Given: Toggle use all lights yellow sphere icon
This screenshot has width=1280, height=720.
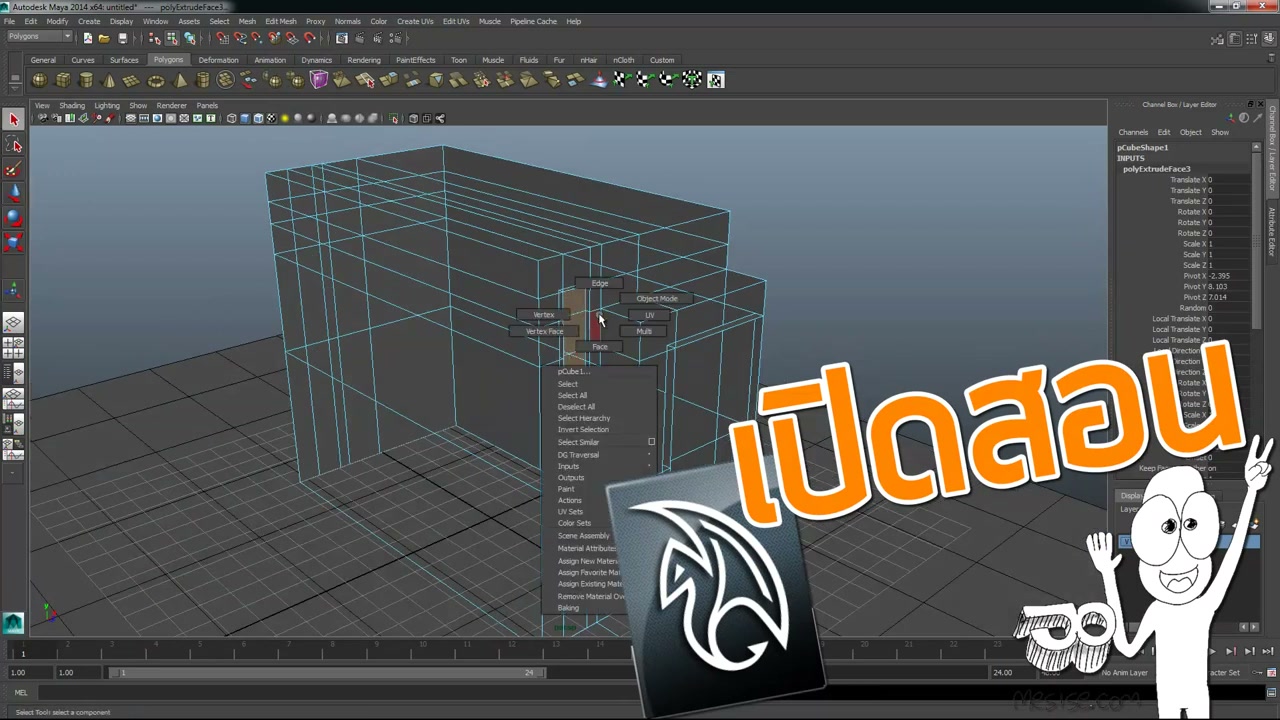Looking at the screenshot, I should click(285, 118).
